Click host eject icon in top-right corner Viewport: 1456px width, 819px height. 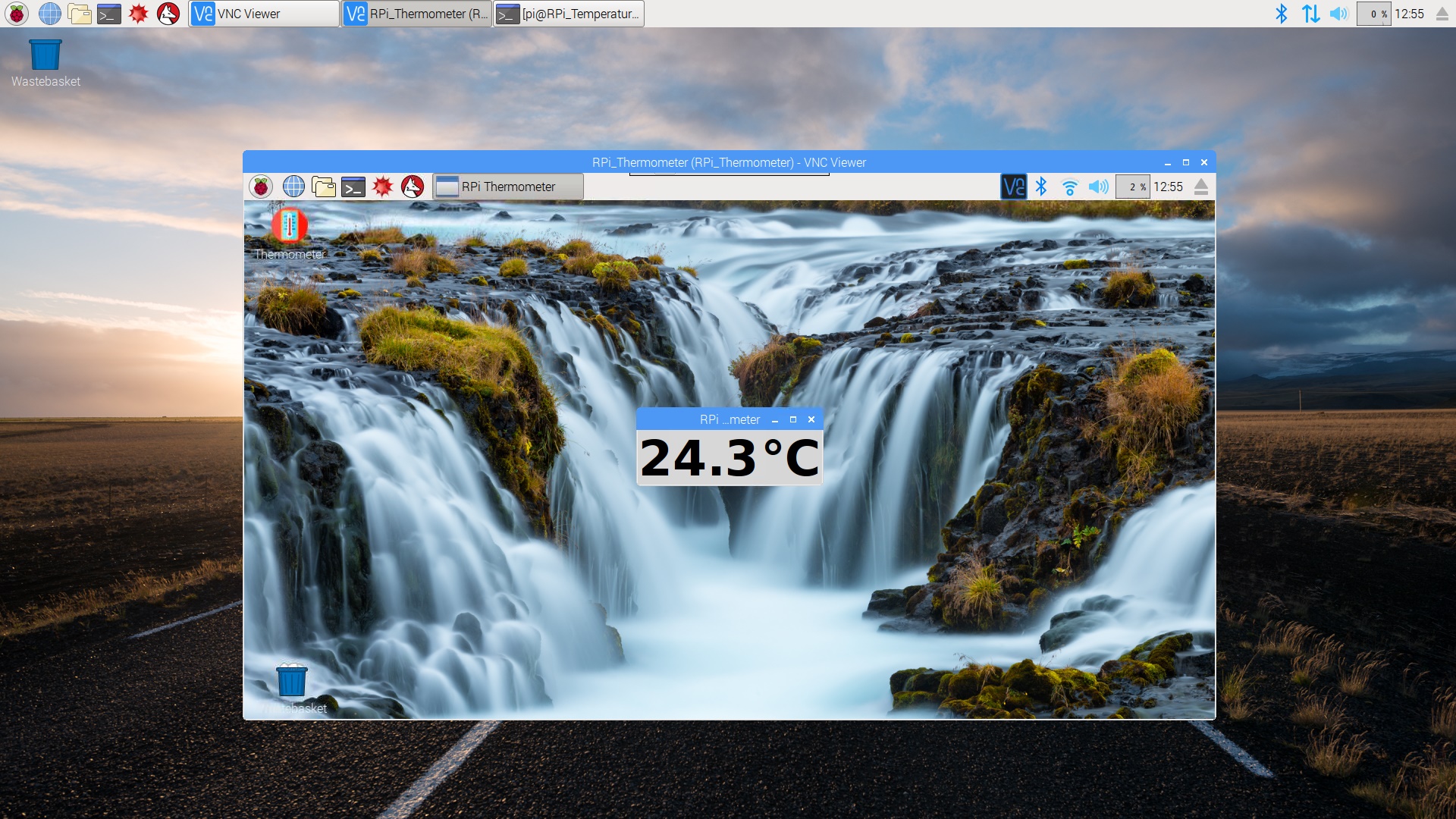coord(1442,14)
